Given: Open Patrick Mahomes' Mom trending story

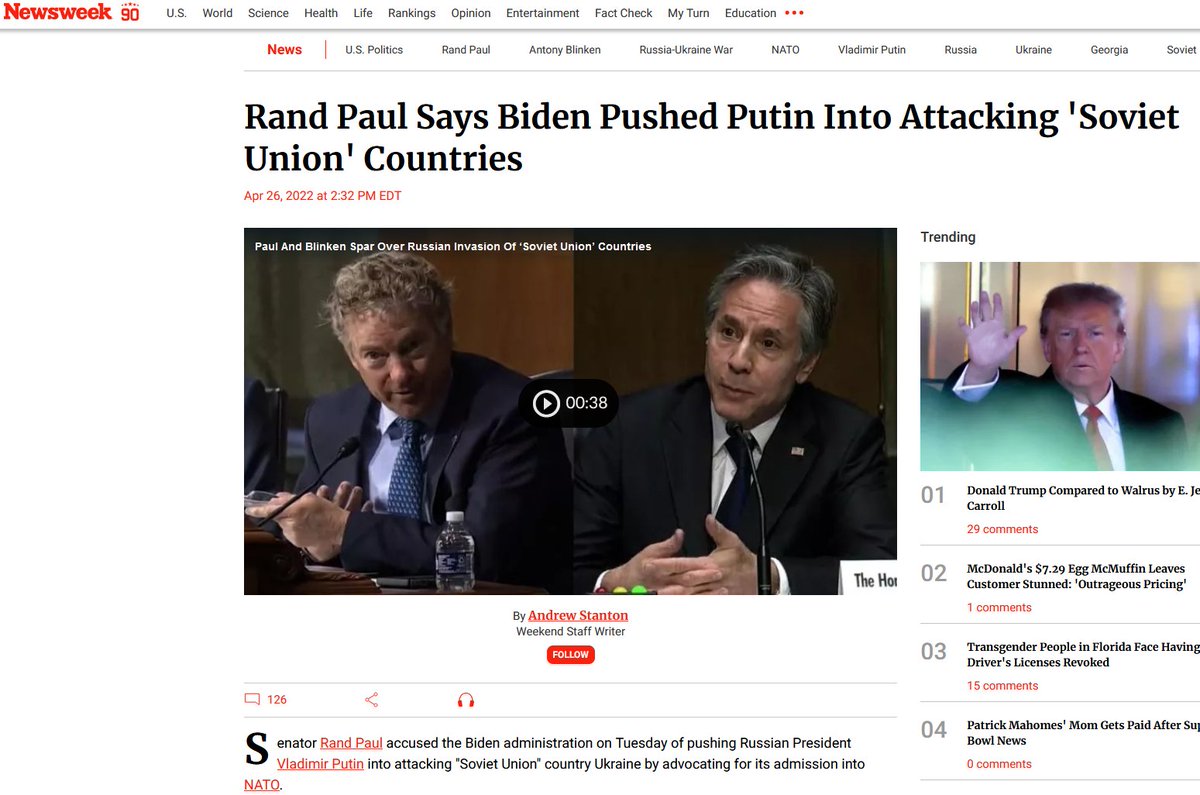Looking at the screenshot, I should [1083, 733].
